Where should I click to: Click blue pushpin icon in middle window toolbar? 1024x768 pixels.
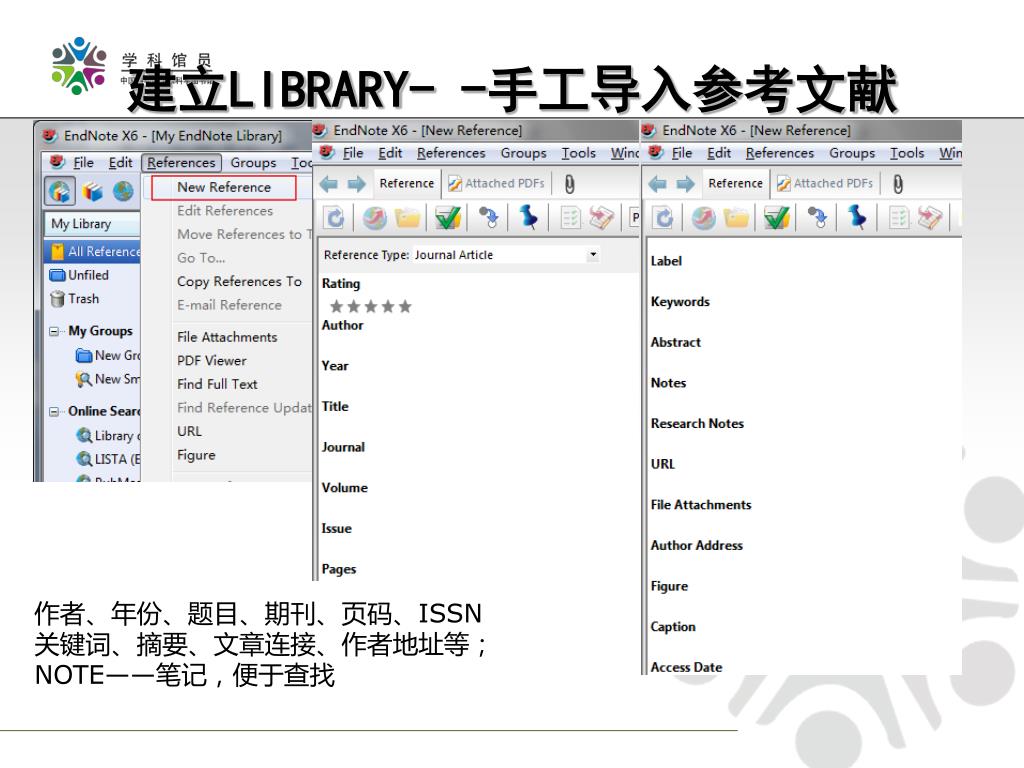[x=528, y=217]
